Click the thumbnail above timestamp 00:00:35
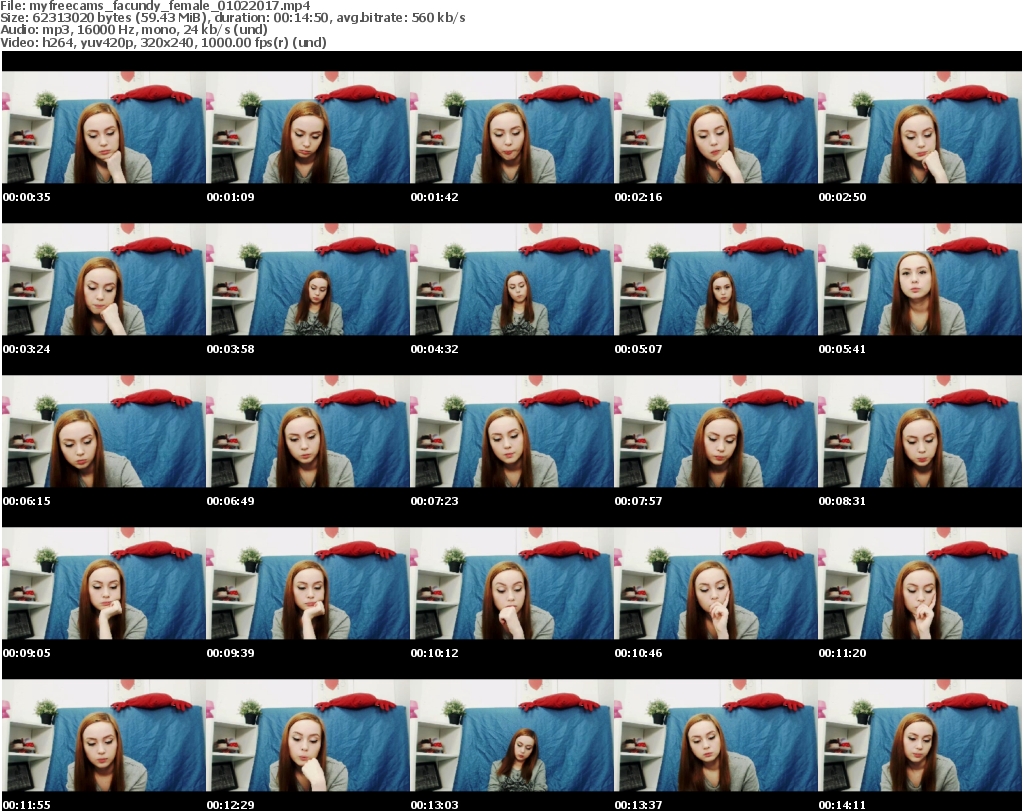This screenshot has width=1024, height=811. click(x=104, y=127)
